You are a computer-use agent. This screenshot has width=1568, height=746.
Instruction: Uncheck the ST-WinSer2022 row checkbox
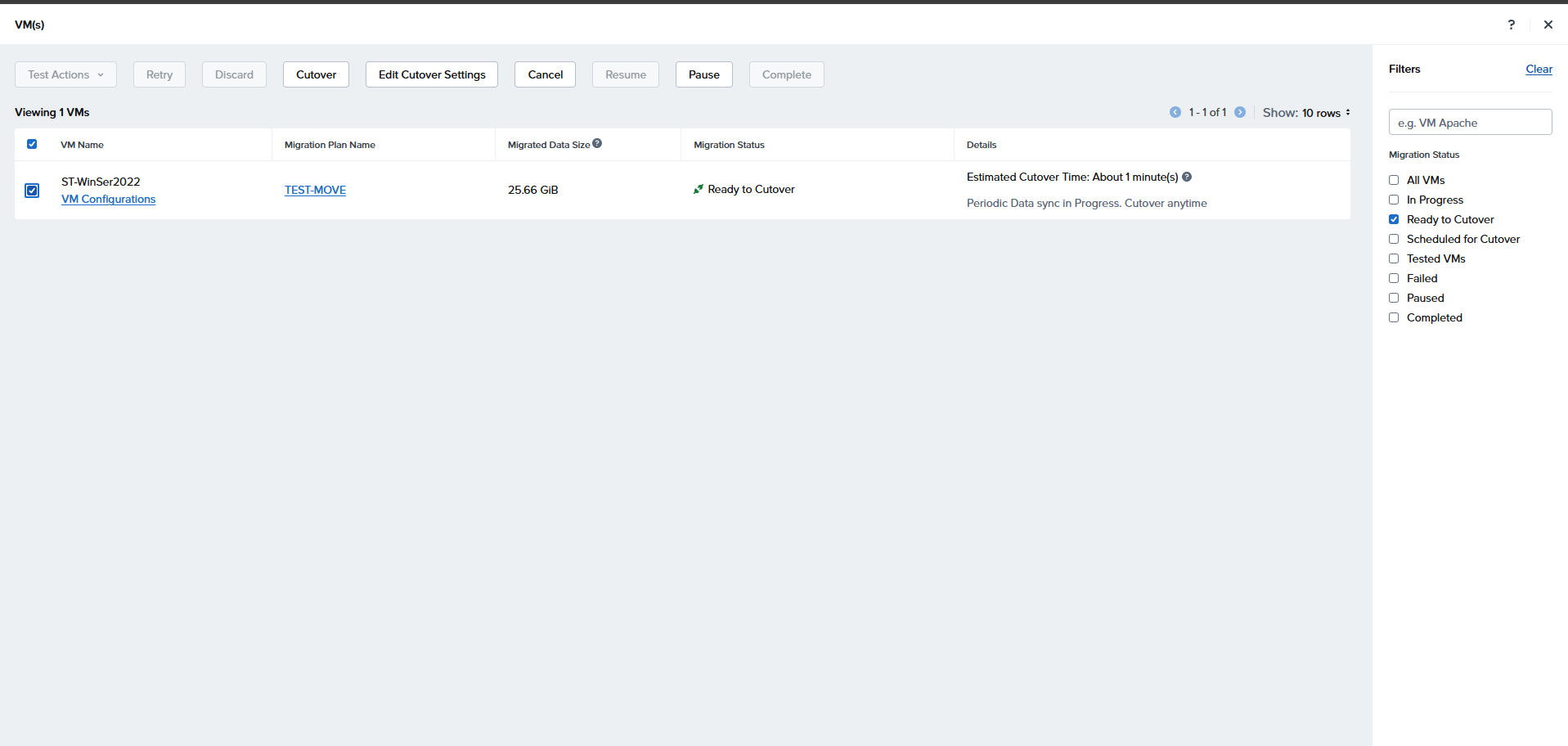coord(32,191)
